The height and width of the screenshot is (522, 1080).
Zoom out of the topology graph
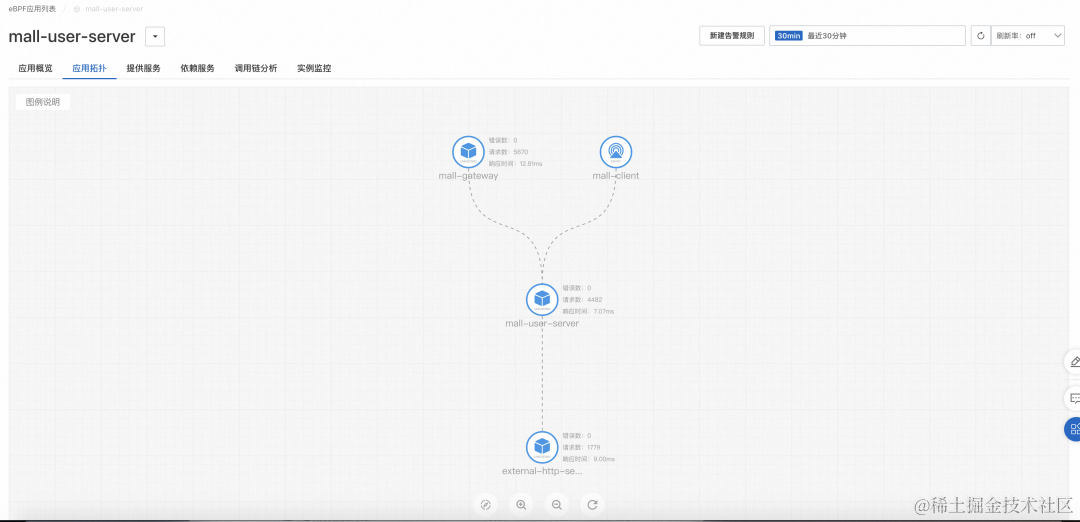point(557,505)
